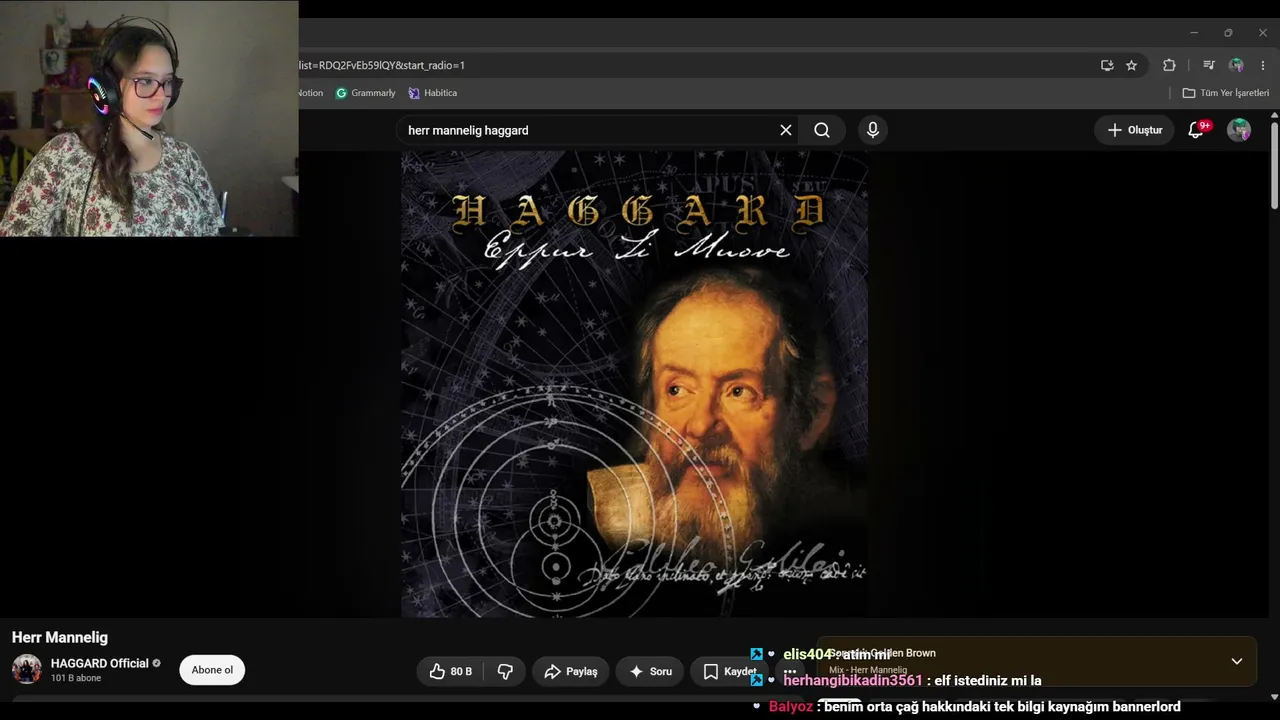The image size is (1280, 720).
Task: Open the Notion bookmark
Action: 310,93
